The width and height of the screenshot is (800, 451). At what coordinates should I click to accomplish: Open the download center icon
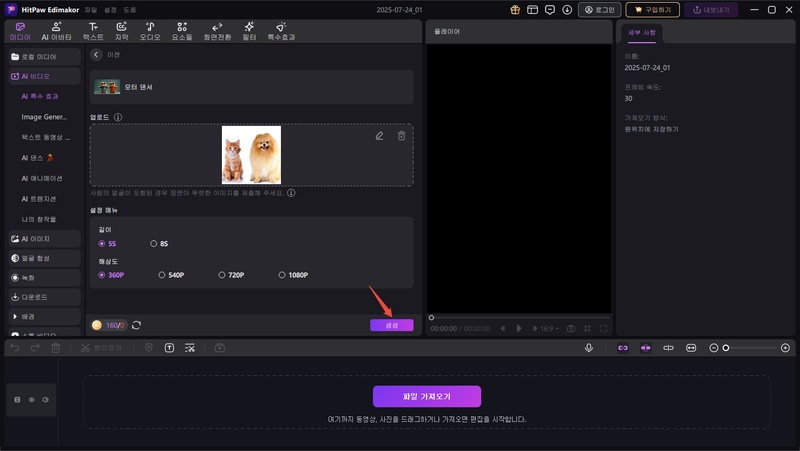point(567,10)
